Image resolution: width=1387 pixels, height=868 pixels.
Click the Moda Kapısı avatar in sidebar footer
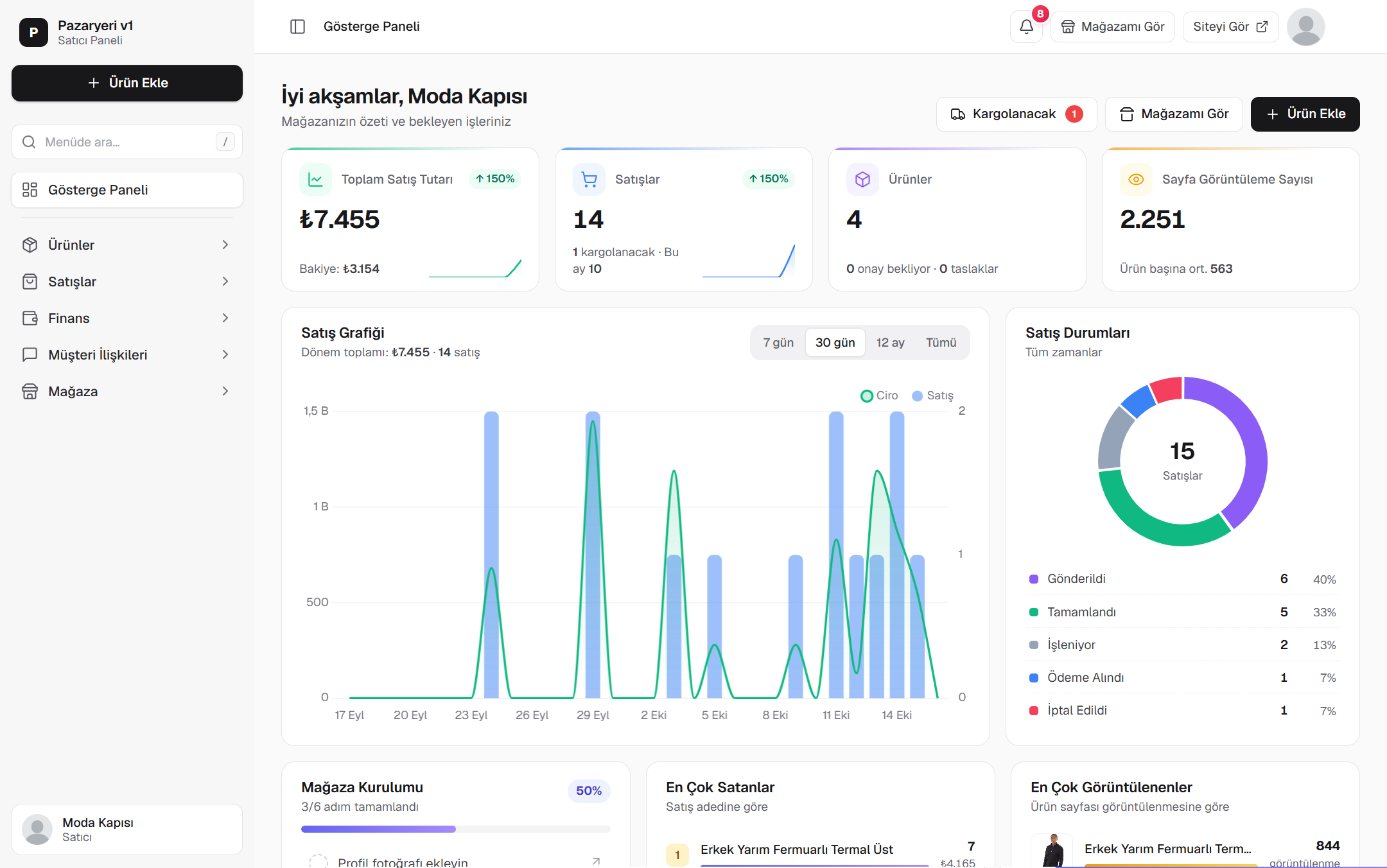[37, 829]
